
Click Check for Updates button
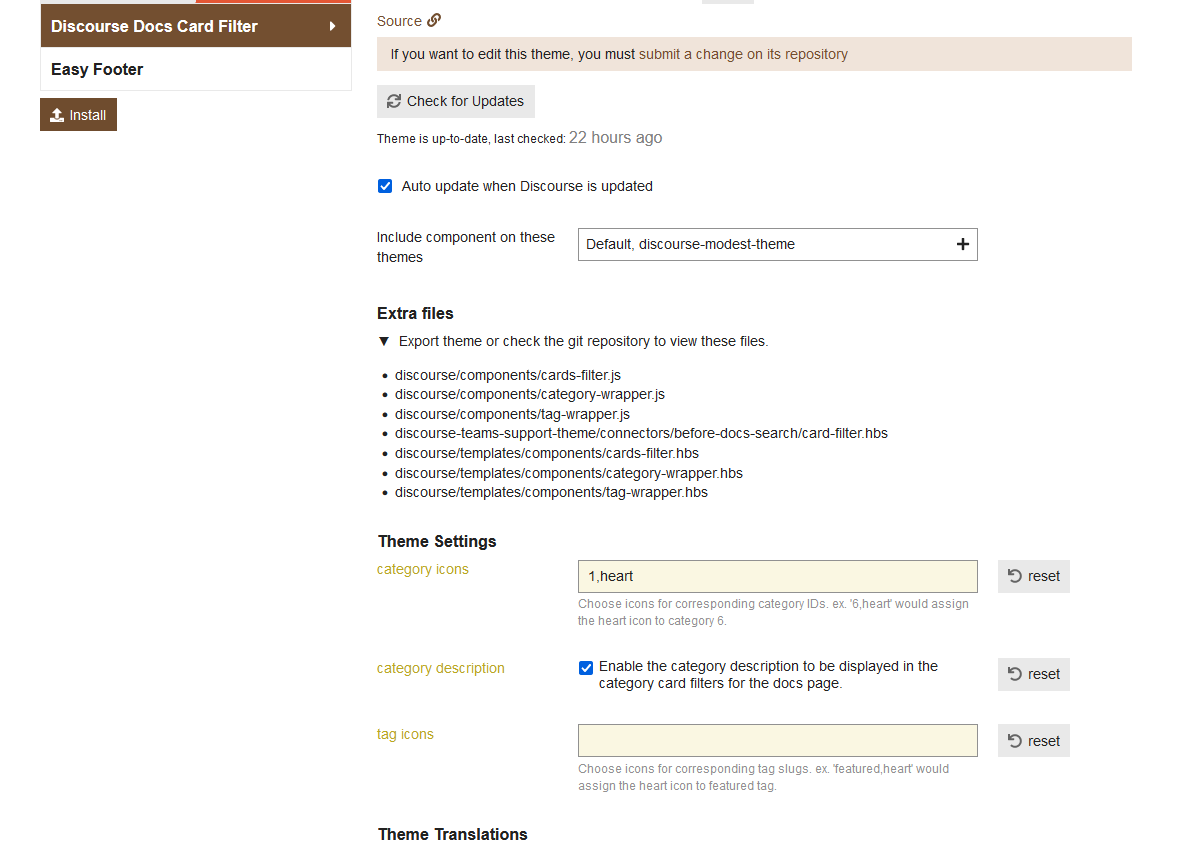pos(455,101)
